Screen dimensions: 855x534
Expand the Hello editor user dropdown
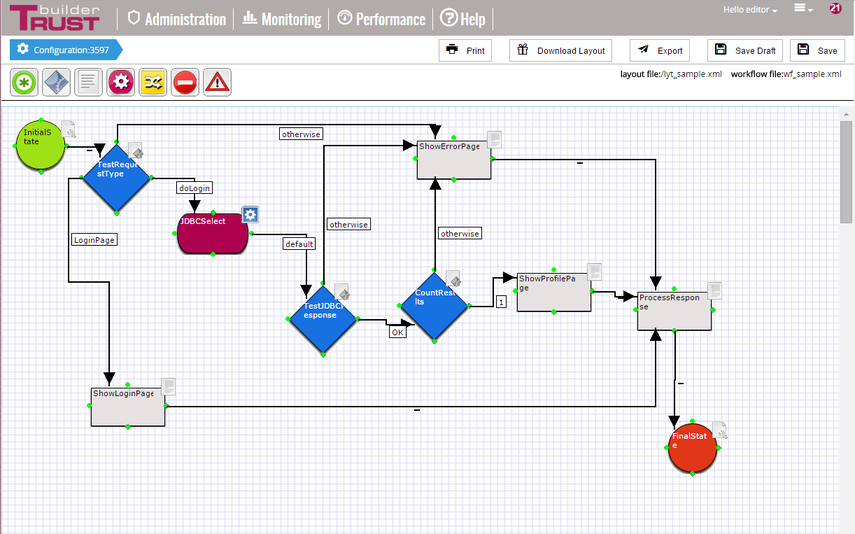click(x=750, y=10)
